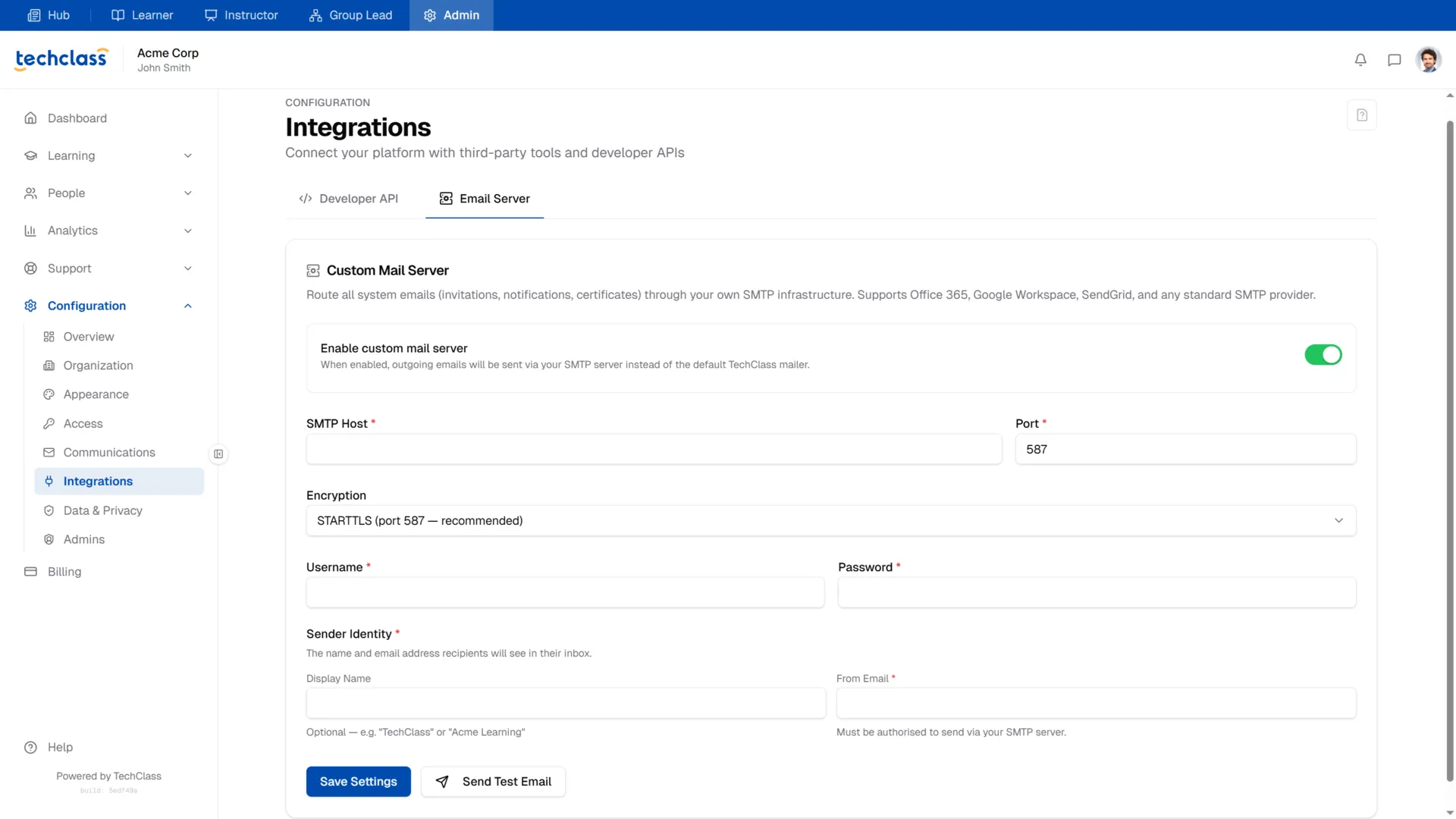The image size is (1456, 819).
Task: Open the user profile avatar
Action: pyautogui.click(x=1429, y=60)
